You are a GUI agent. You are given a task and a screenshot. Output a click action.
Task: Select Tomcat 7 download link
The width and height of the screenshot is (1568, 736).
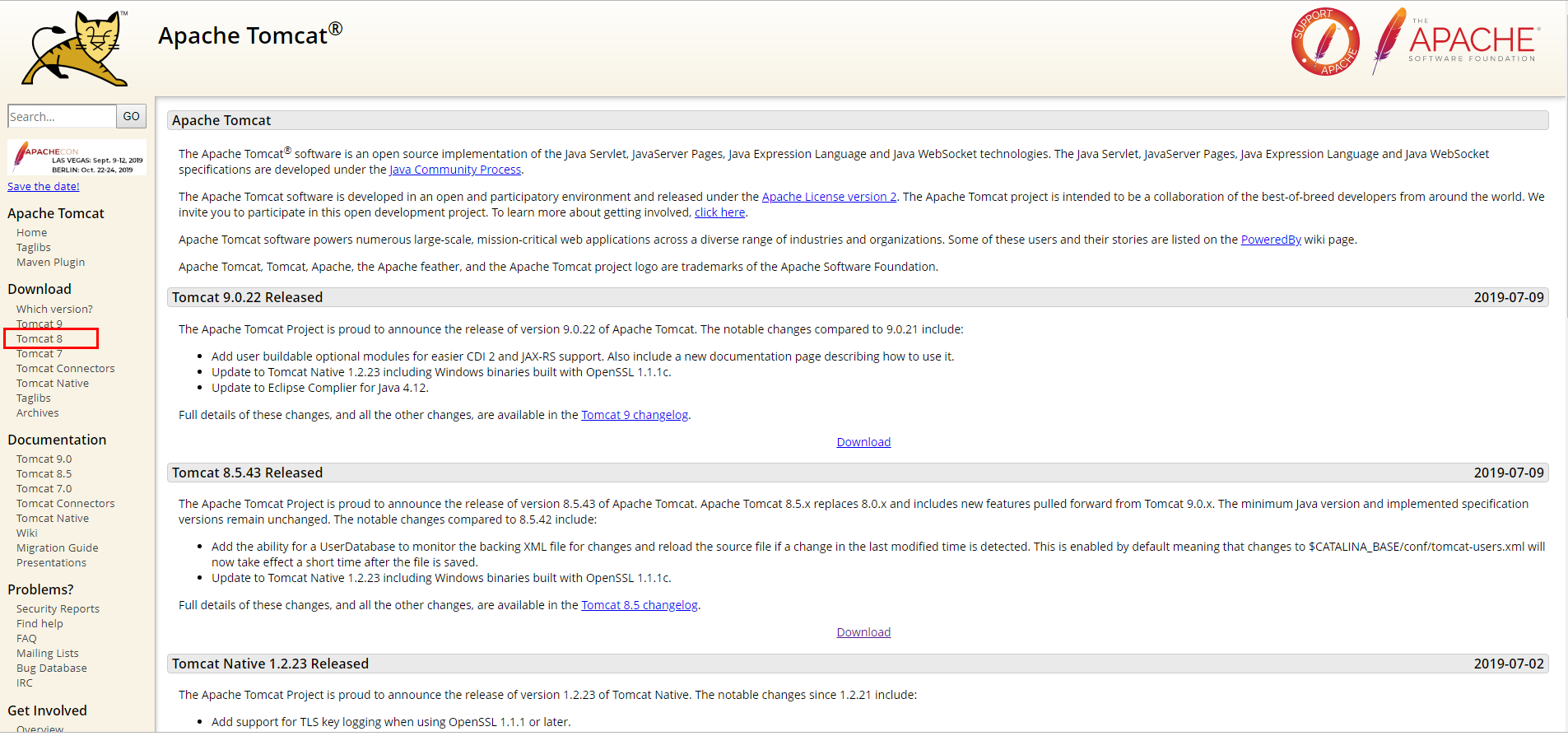tap(40, 354)
